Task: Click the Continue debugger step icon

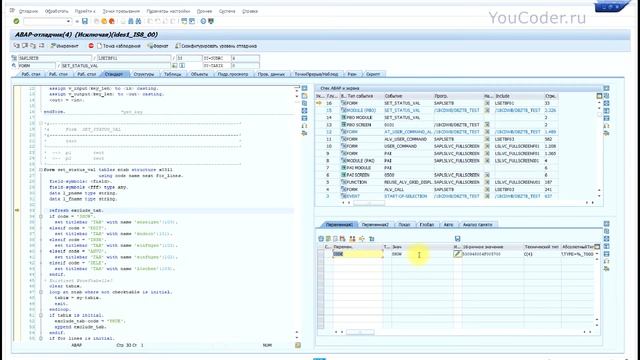Action: 41,46
